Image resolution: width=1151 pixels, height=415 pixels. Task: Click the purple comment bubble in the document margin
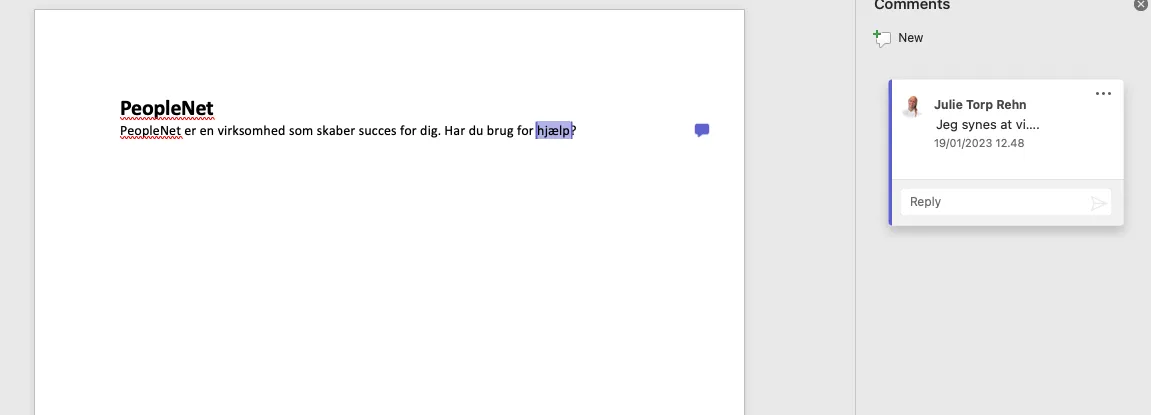702,131
